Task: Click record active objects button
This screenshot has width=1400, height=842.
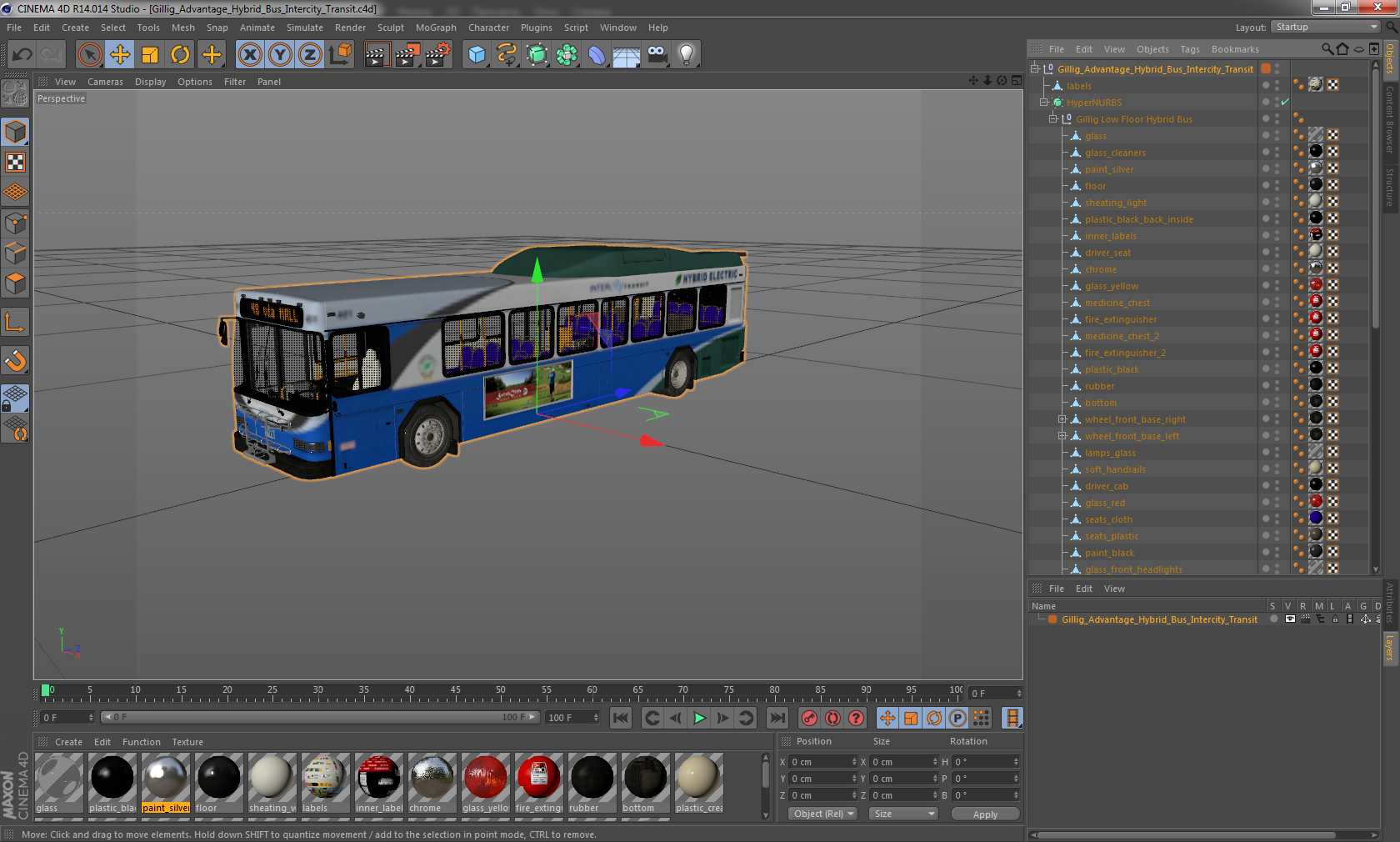Action: (809, 718)
